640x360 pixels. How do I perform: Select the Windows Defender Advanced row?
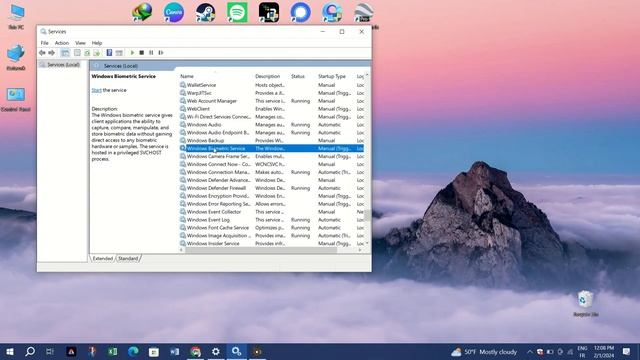[x=271, y=180]
